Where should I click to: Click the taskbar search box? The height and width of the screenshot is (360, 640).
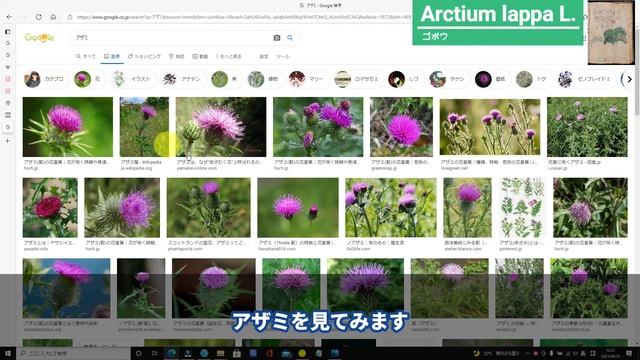click(74, 353)
